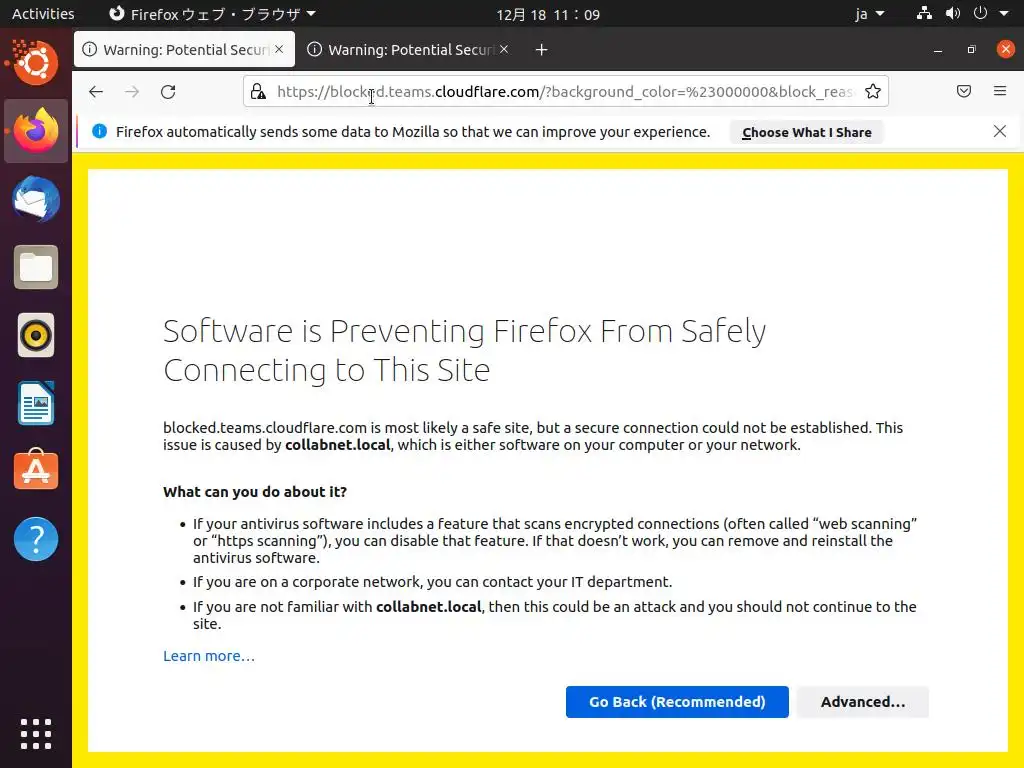1024x768 pixels.
Task: Click the back navigation arrow
Action: click(96, 92)
